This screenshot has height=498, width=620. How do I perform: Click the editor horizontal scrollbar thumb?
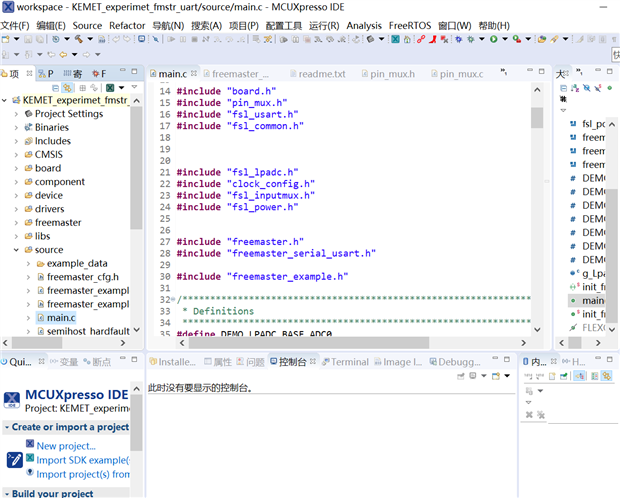coord(309,343)
